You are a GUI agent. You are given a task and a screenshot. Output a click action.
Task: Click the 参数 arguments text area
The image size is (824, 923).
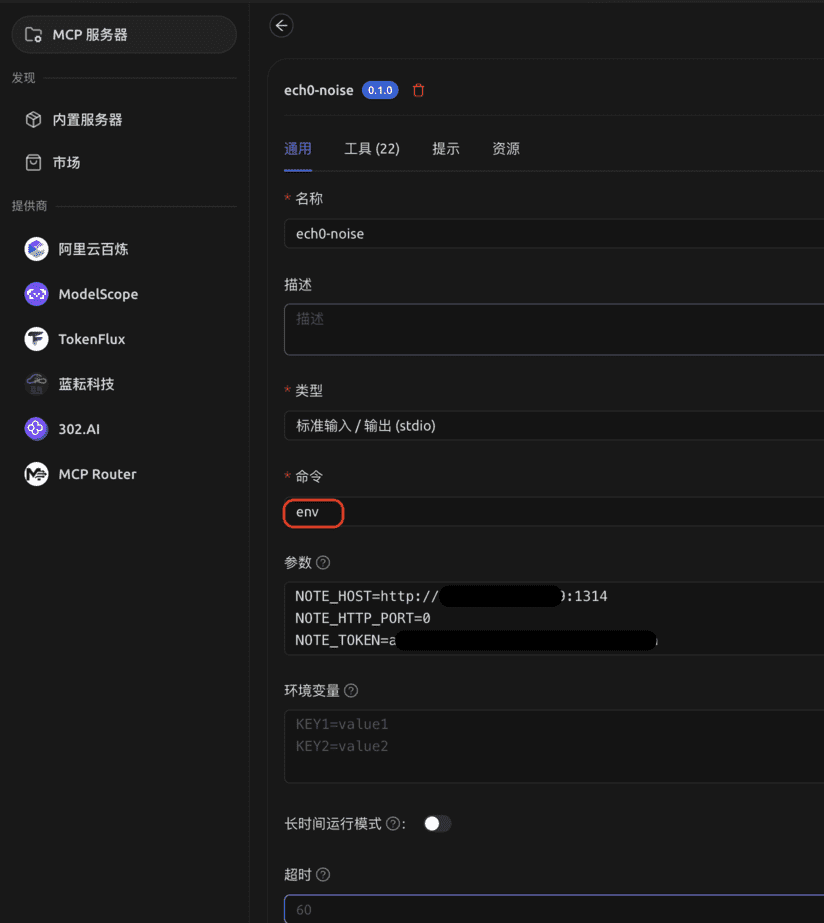pos(554,618)
